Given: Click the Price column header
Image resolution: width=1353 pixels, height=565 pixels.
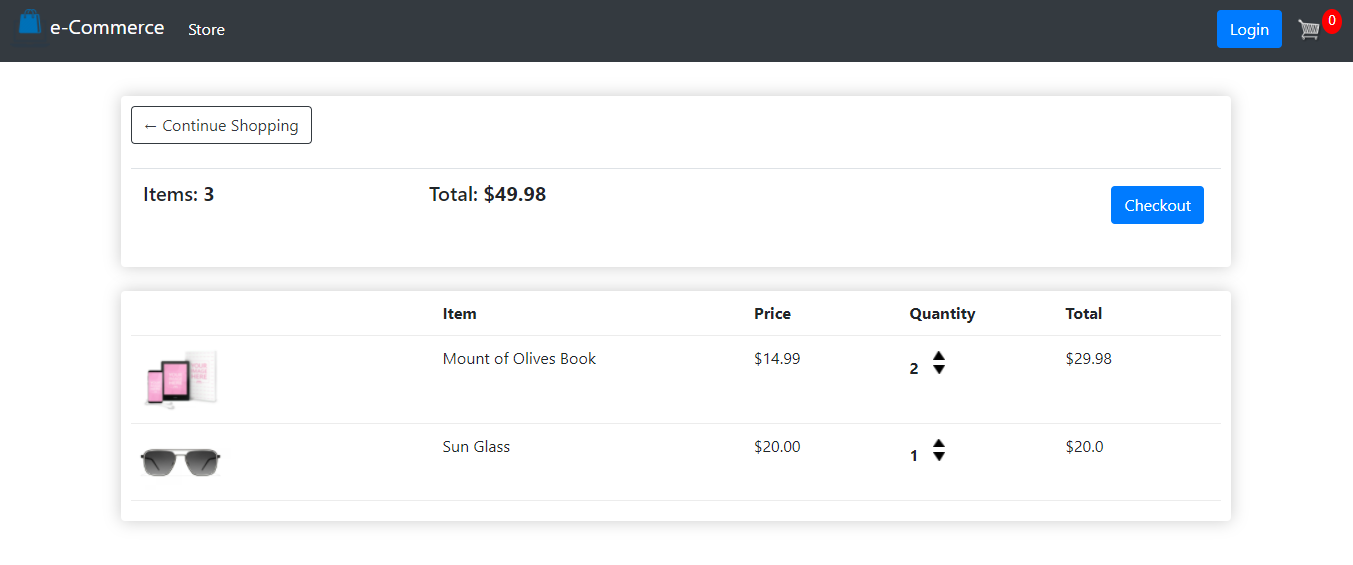Looking at the screenshot, I should [772, 314].
